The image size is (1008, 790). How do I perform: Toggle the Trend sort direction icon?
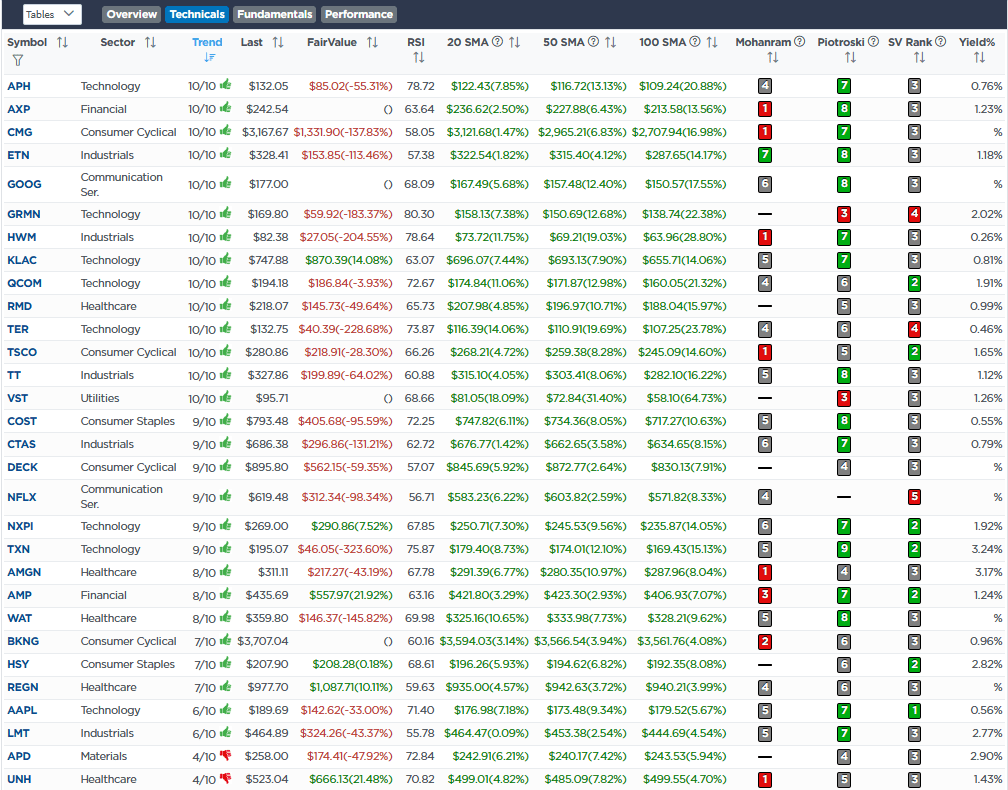tap(210, 58)
